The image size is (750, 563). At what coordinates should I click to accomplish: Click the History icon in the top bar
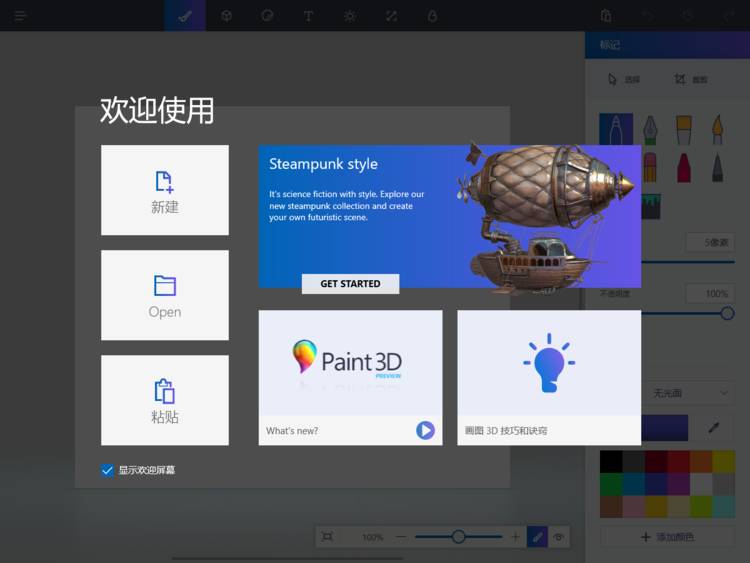[x=688, y=16]
